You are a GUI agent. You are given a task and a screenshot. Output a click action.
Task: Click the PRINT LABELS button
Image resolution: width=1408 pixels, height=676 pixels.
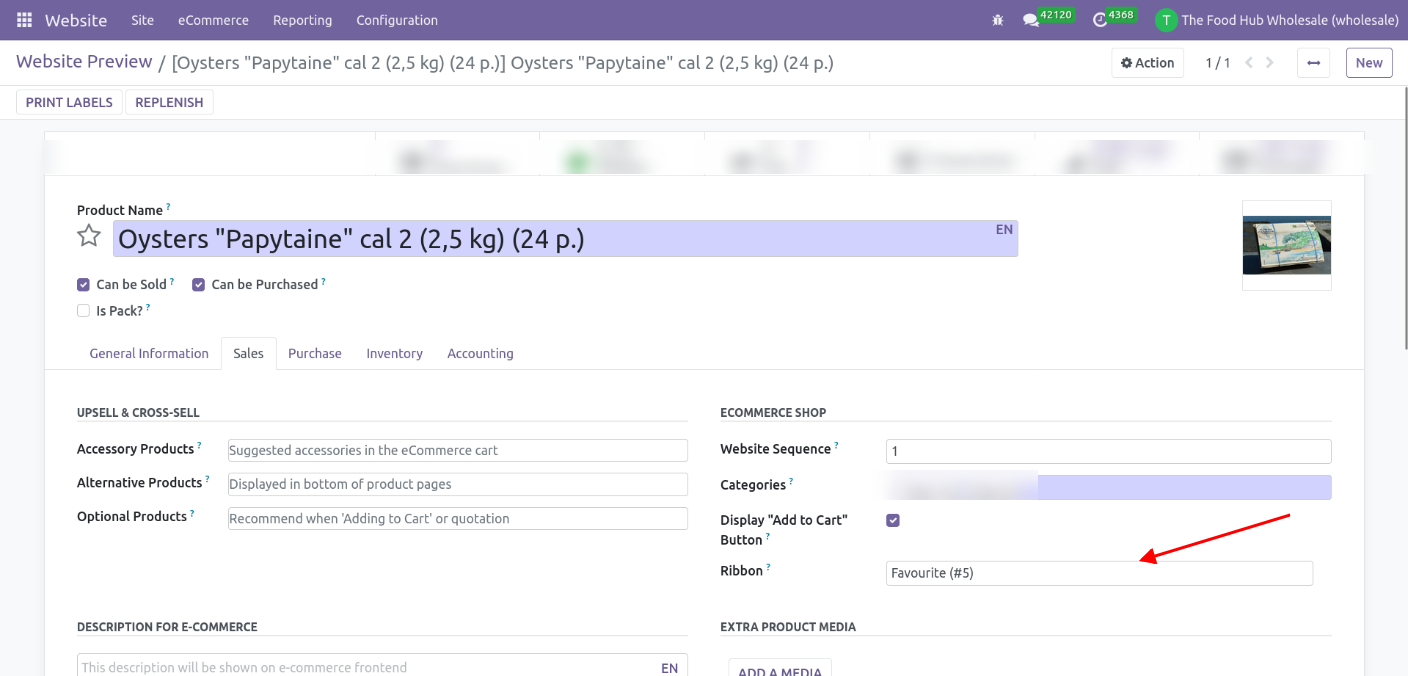(x=69, y=102)
